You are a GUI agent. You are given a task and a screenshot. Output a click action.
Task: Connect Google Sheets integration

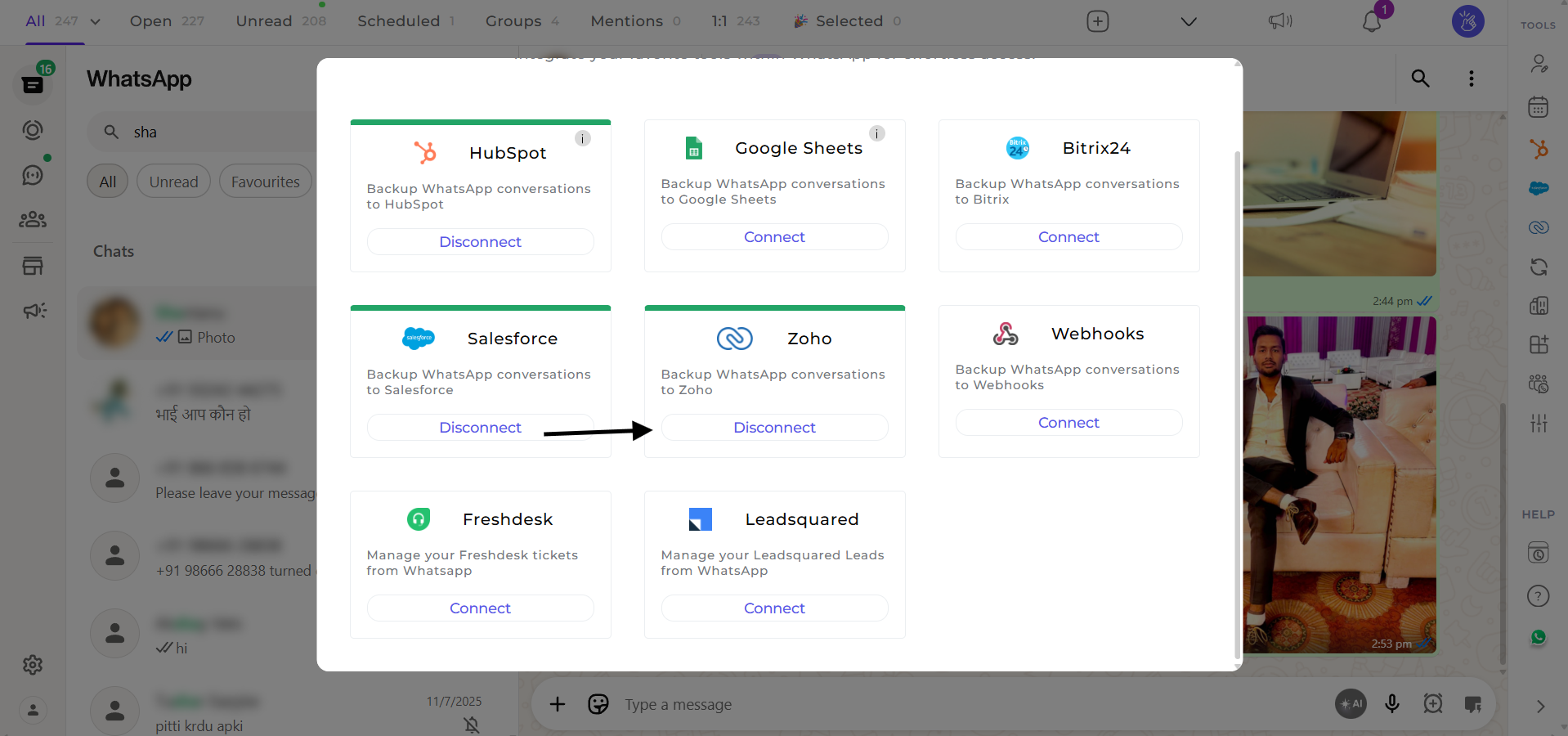pos(774,237)
